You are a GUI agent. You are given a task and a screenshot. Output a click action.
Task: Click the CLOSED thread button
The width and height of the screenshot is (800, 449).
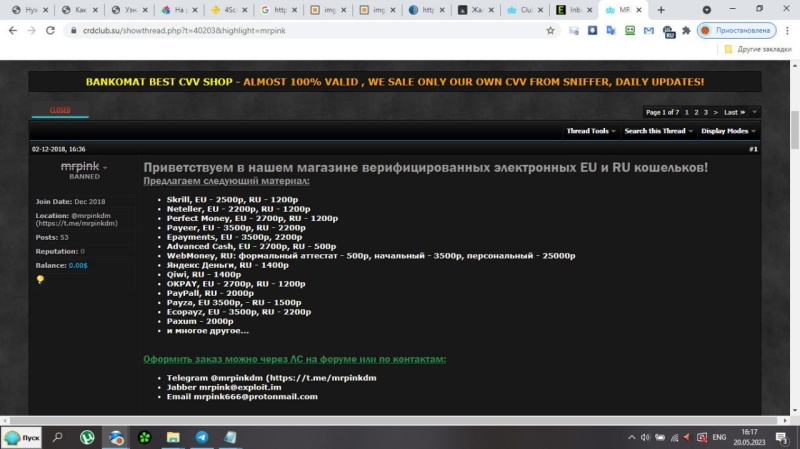60,110
